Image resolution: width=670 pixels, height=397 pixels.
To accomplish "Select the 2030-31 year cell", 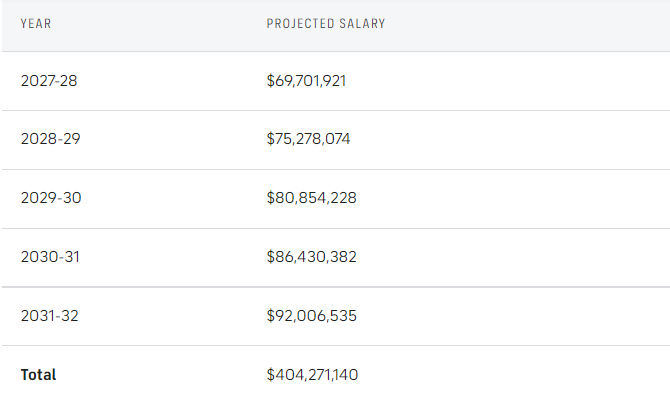I will coord(50,257).
